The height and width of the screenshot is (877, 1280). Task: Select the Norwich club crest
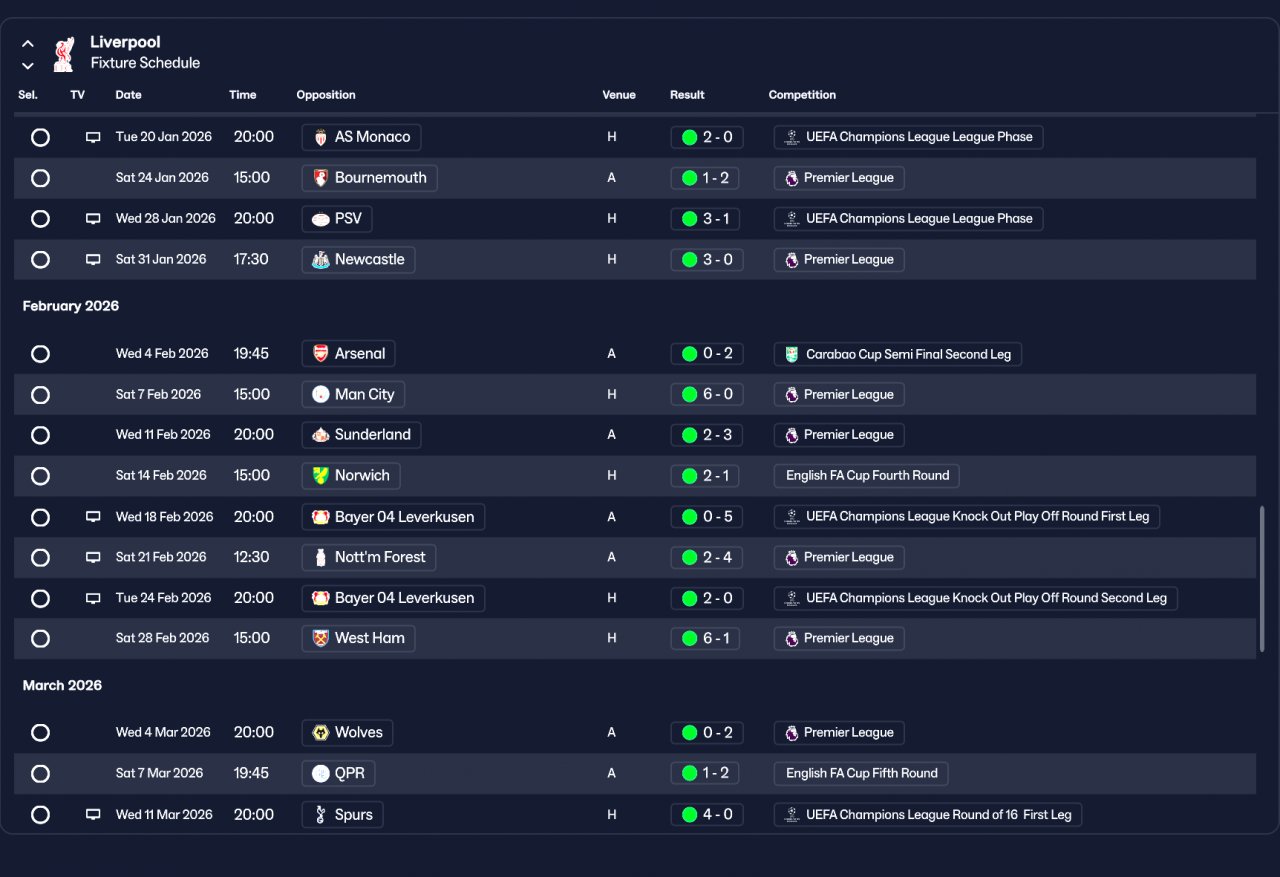coord(320,476)
